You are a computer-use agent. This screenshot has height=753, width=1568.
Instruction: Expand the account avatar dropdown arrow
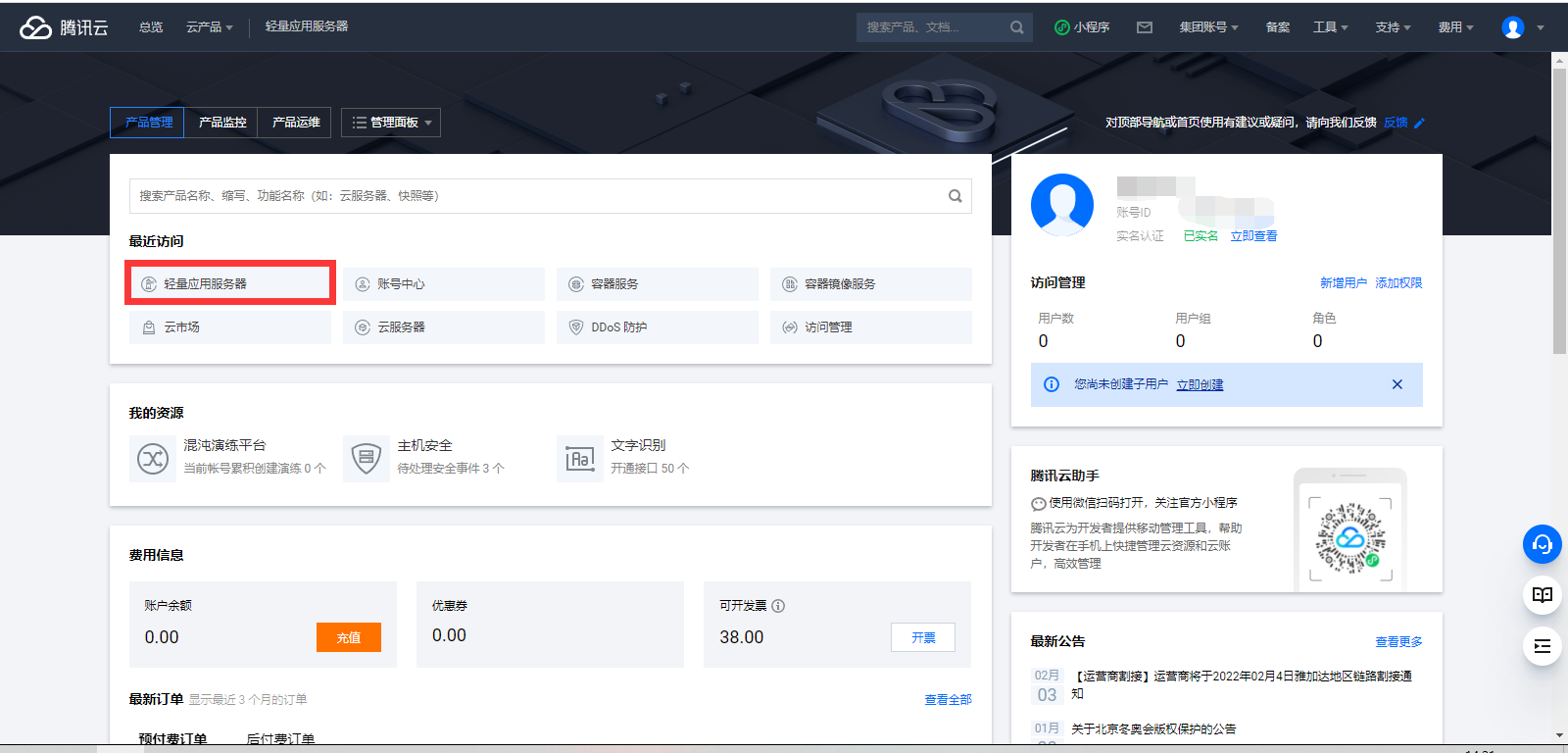tap(1541, 27)
